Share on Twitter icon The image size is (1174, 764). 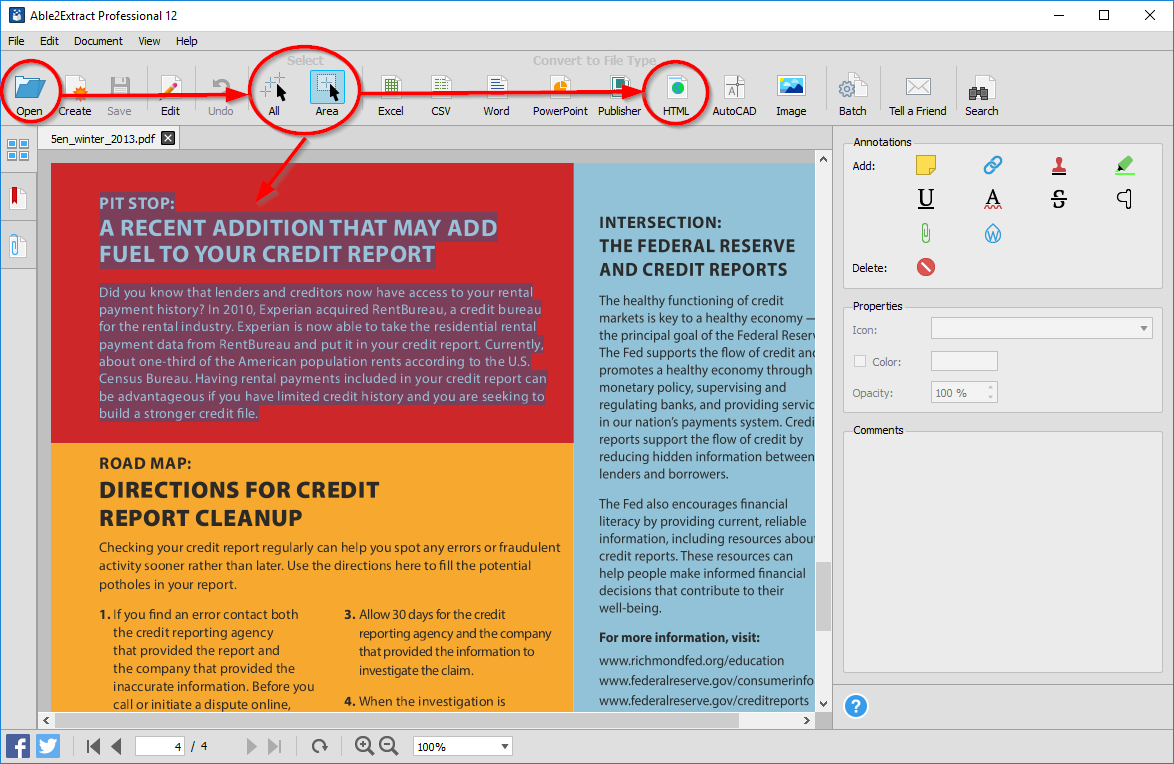point(48,746)
